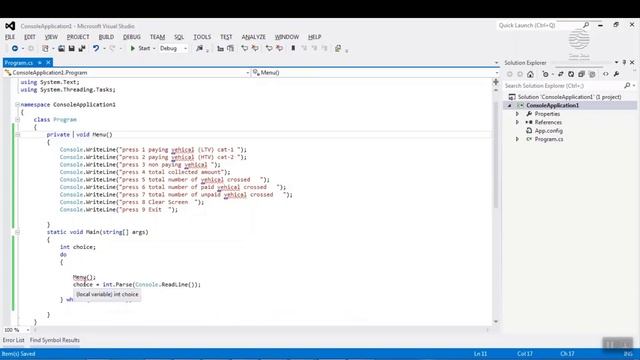Open the PROJECT menu
640x360 pixels.
coord(78,37)
